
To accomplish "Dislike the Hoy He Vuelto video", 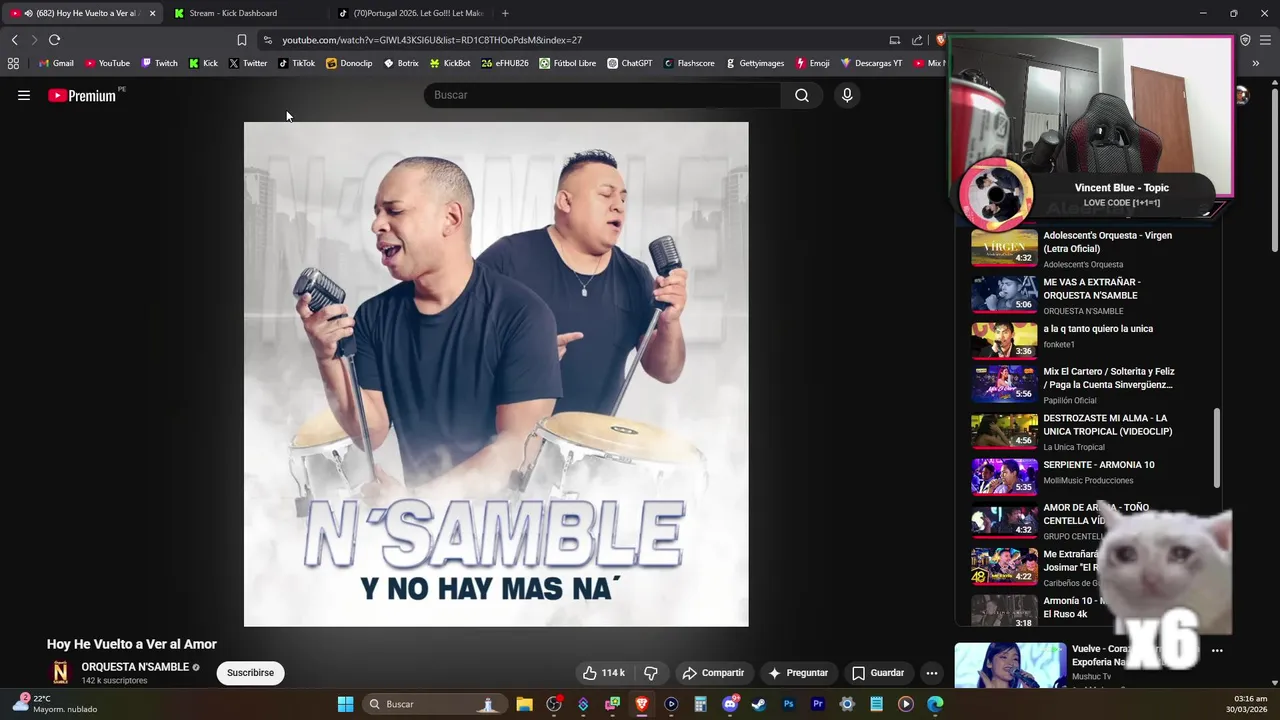I will (651, 673).
